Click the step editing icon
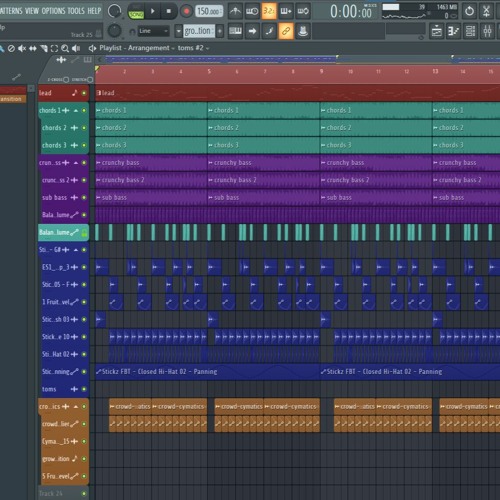 coord(269,31)
